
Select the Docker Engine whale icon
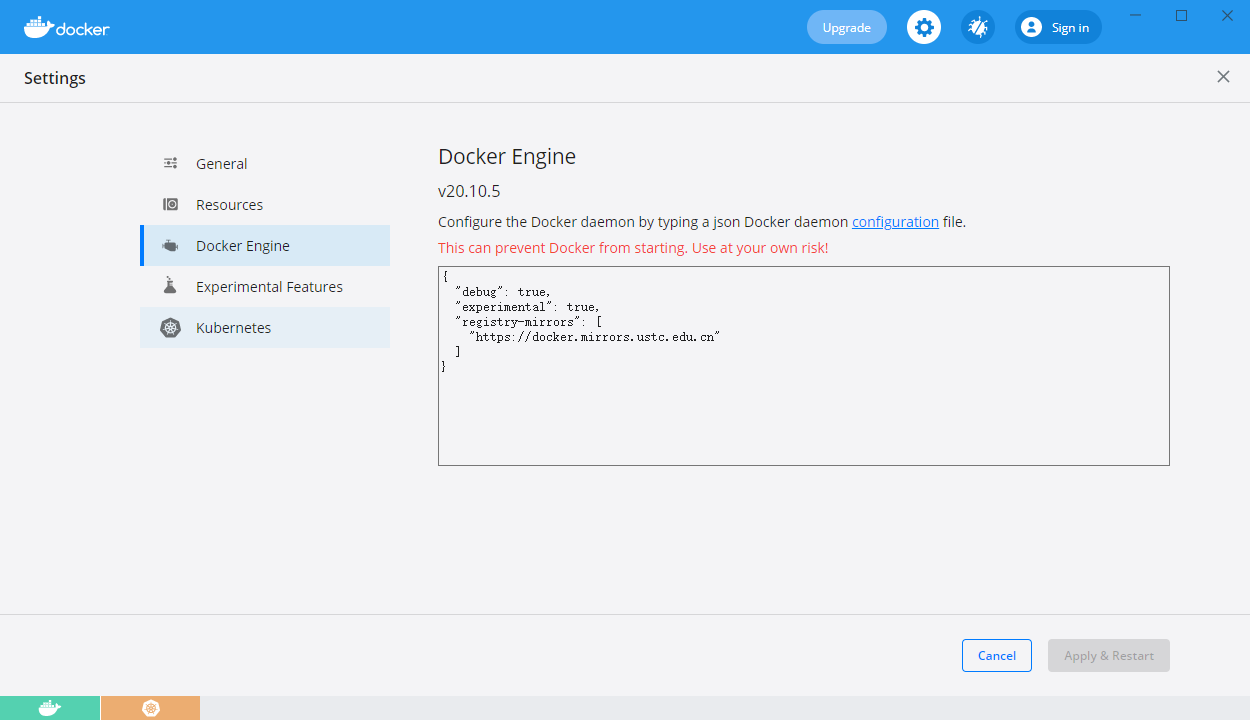(x=170, y=245)
